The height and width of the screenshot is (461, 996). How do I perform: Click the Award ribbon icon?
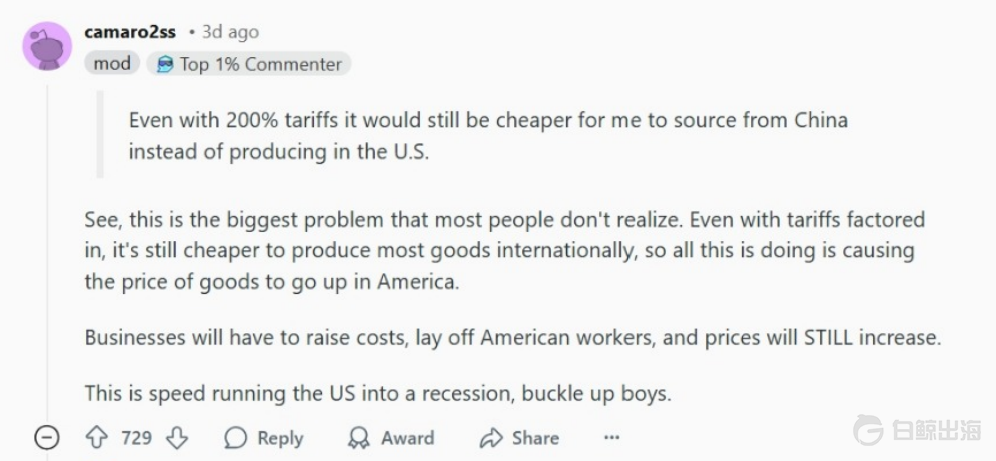[x=358, y=438]
